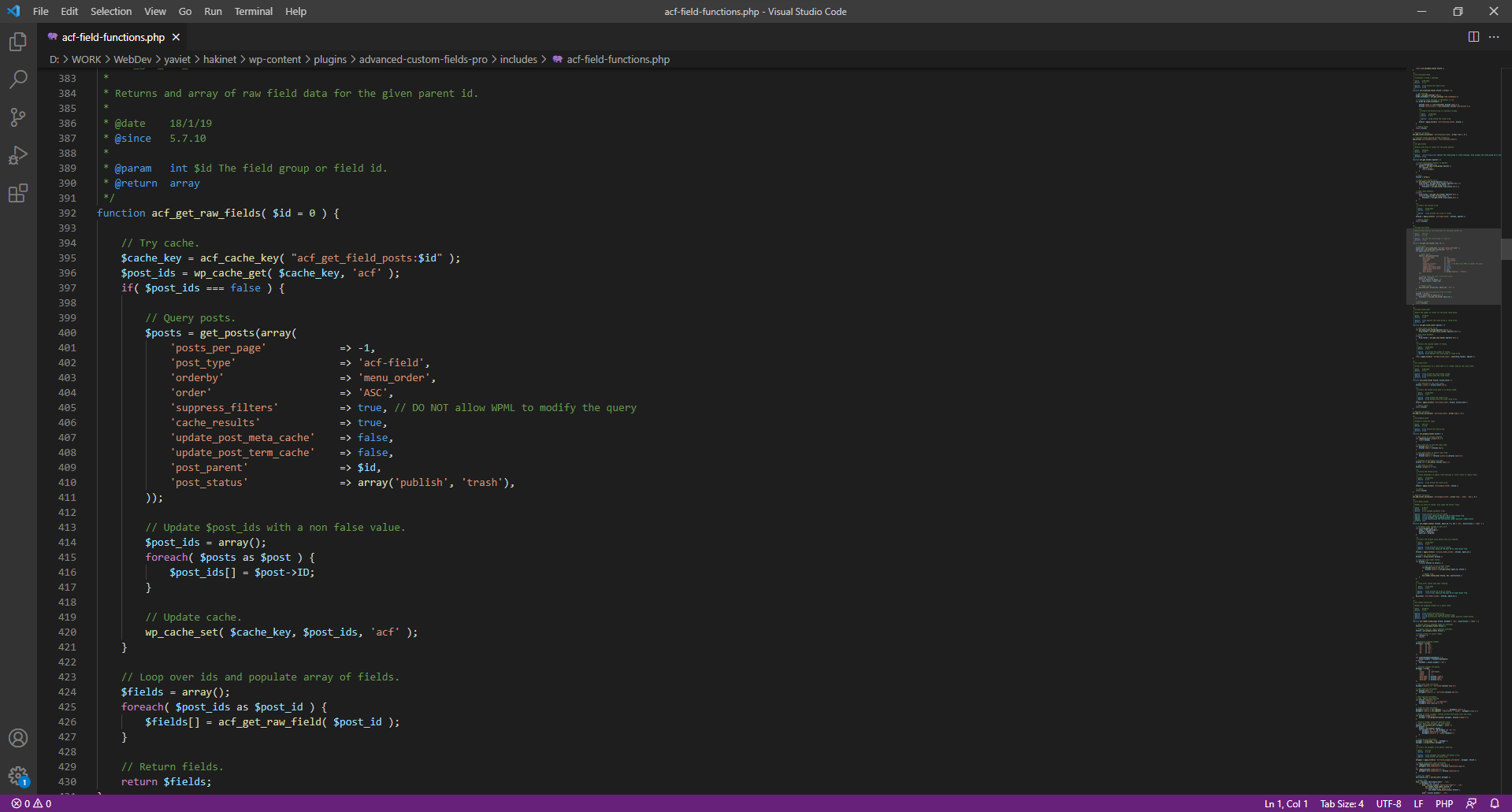Click the errors and warnings status indicator
This screenshot has height=812, width=1512.
click(x=32, y=803)
